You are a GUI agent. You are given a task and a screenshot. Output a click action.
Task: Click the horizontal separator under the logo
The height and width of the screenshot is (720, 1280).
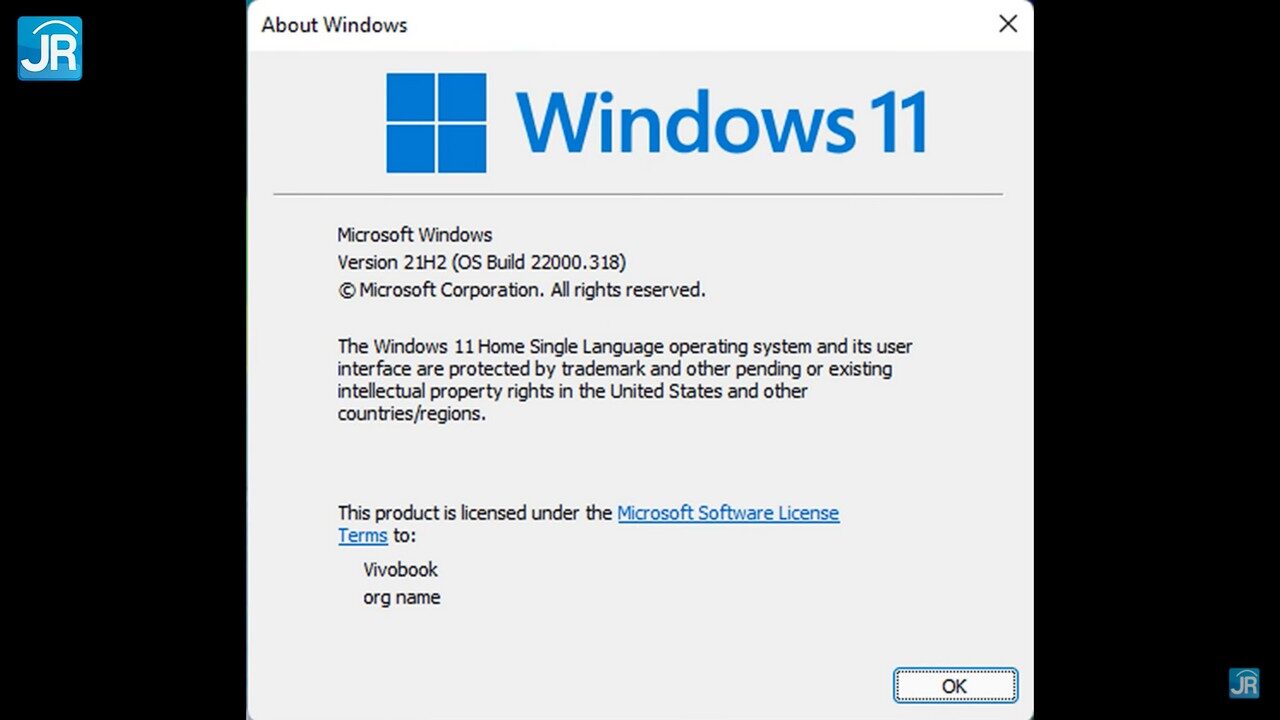[638, 194]
